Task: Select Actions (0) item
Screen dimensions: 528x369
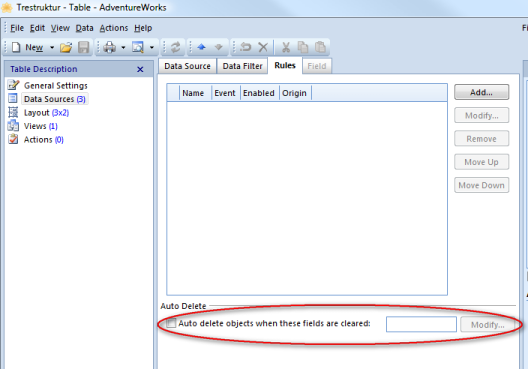Action: 43,140
